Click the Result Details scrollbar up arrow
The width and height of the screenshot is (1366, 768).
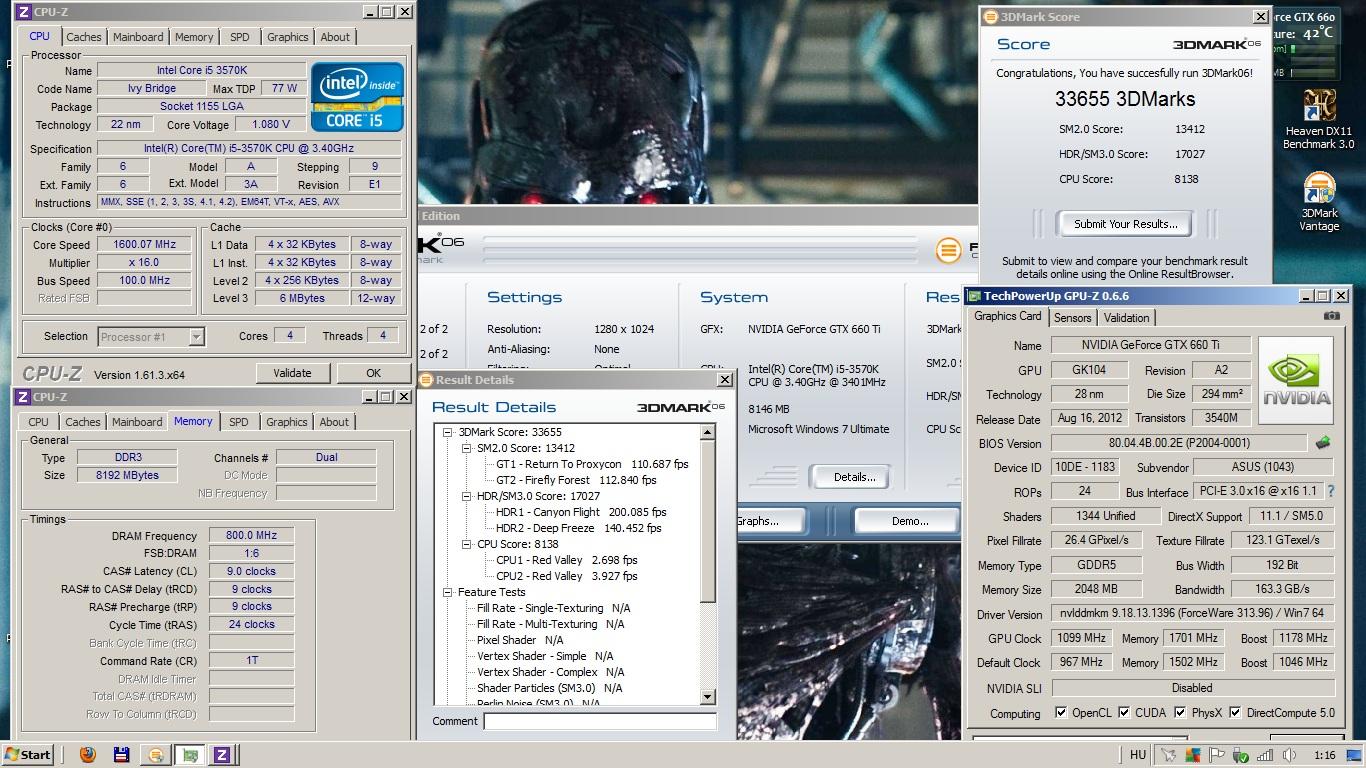(708, 432)
